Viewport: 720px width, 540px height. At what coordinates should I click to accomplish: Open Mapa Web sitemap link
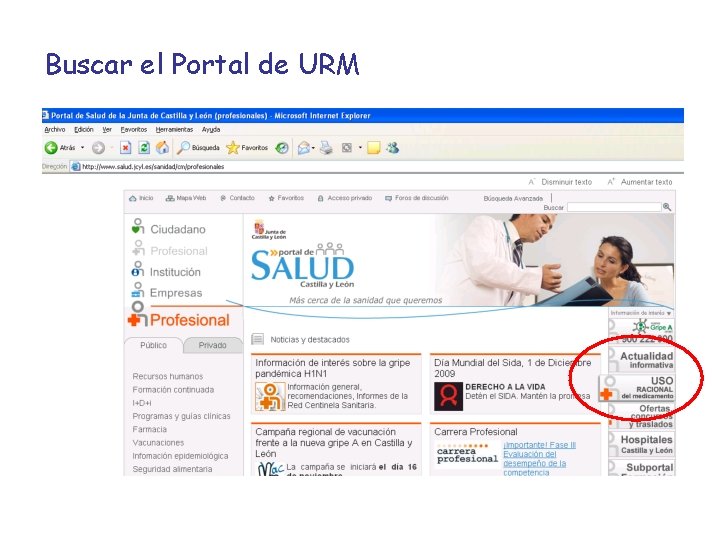click(186, 198)
